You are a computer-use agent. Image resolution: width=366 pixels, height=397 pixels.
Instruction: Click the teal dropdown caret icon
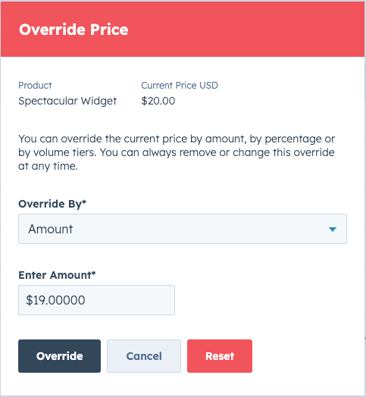[332, 229]
